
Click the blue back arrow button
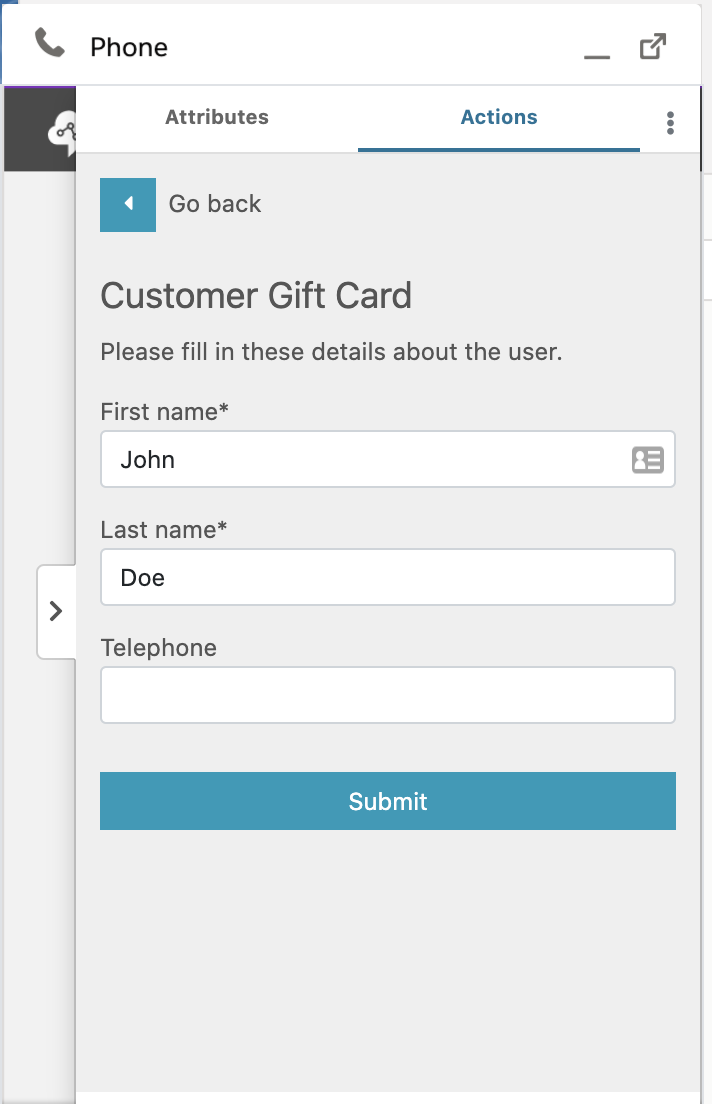[x=128, y=204]
